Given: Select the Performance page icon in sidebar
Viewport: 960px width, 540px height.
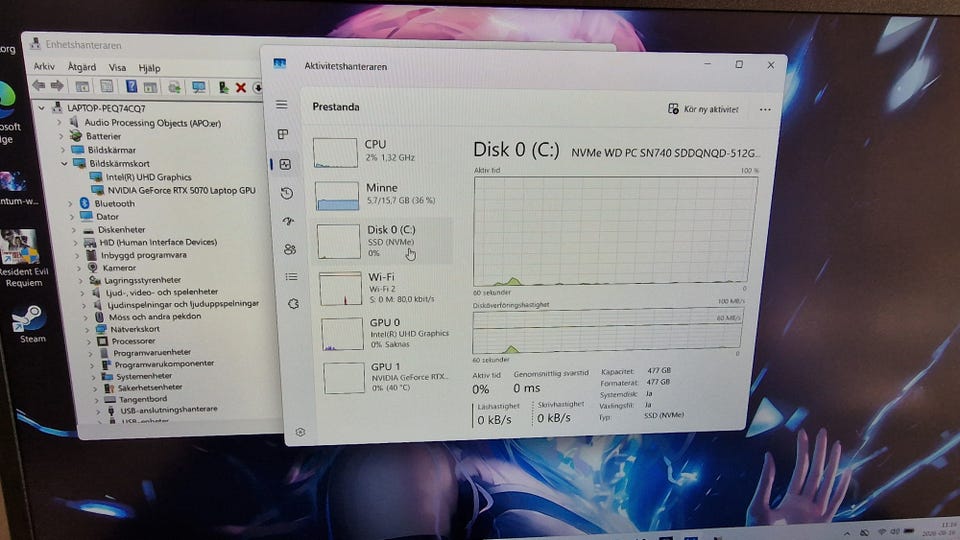Looking at the screenshot, I should pyautogui.click(x=285, y=164).
